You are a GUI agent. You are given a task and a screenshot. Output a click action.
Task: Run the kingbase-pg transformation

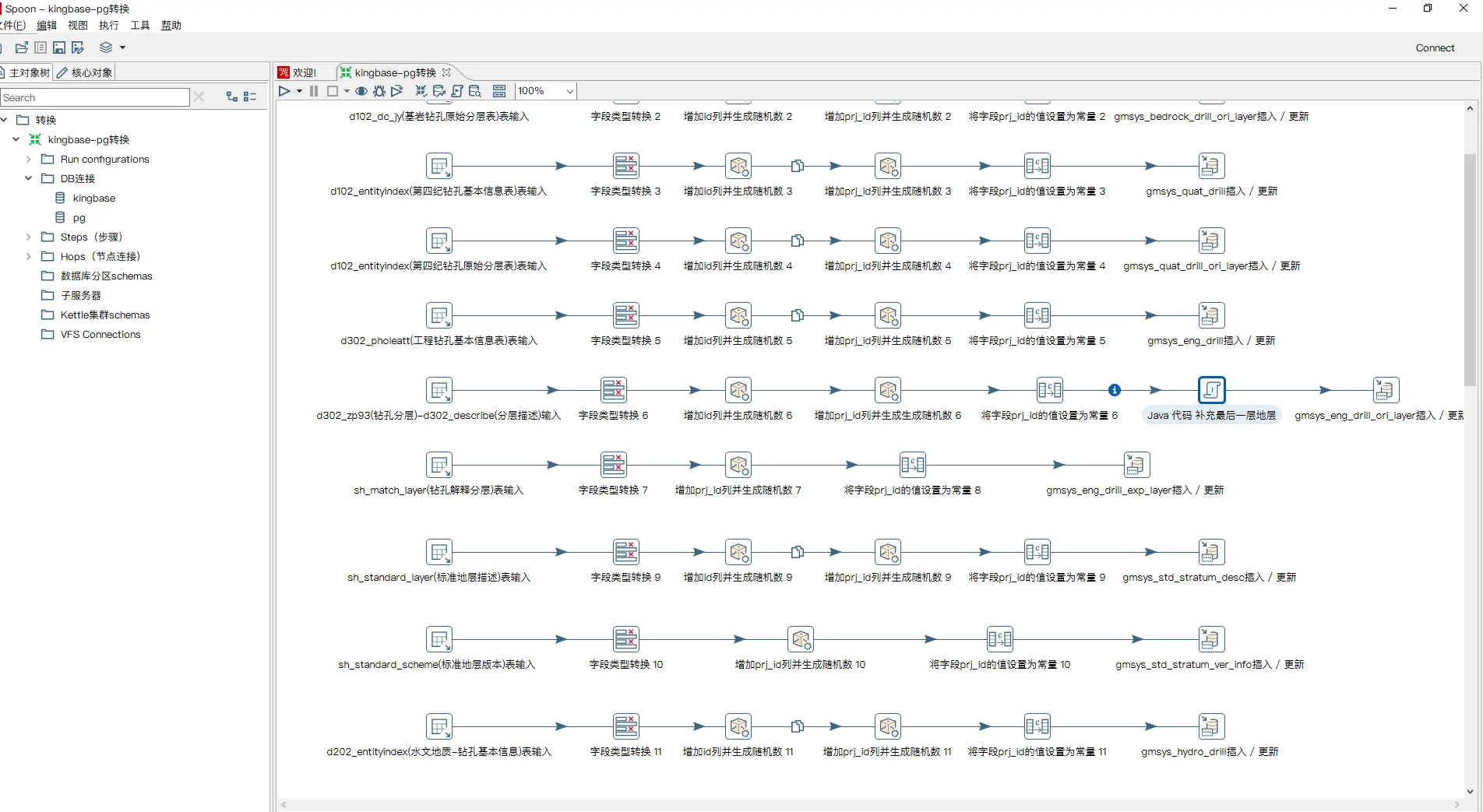tap(284, 91)
